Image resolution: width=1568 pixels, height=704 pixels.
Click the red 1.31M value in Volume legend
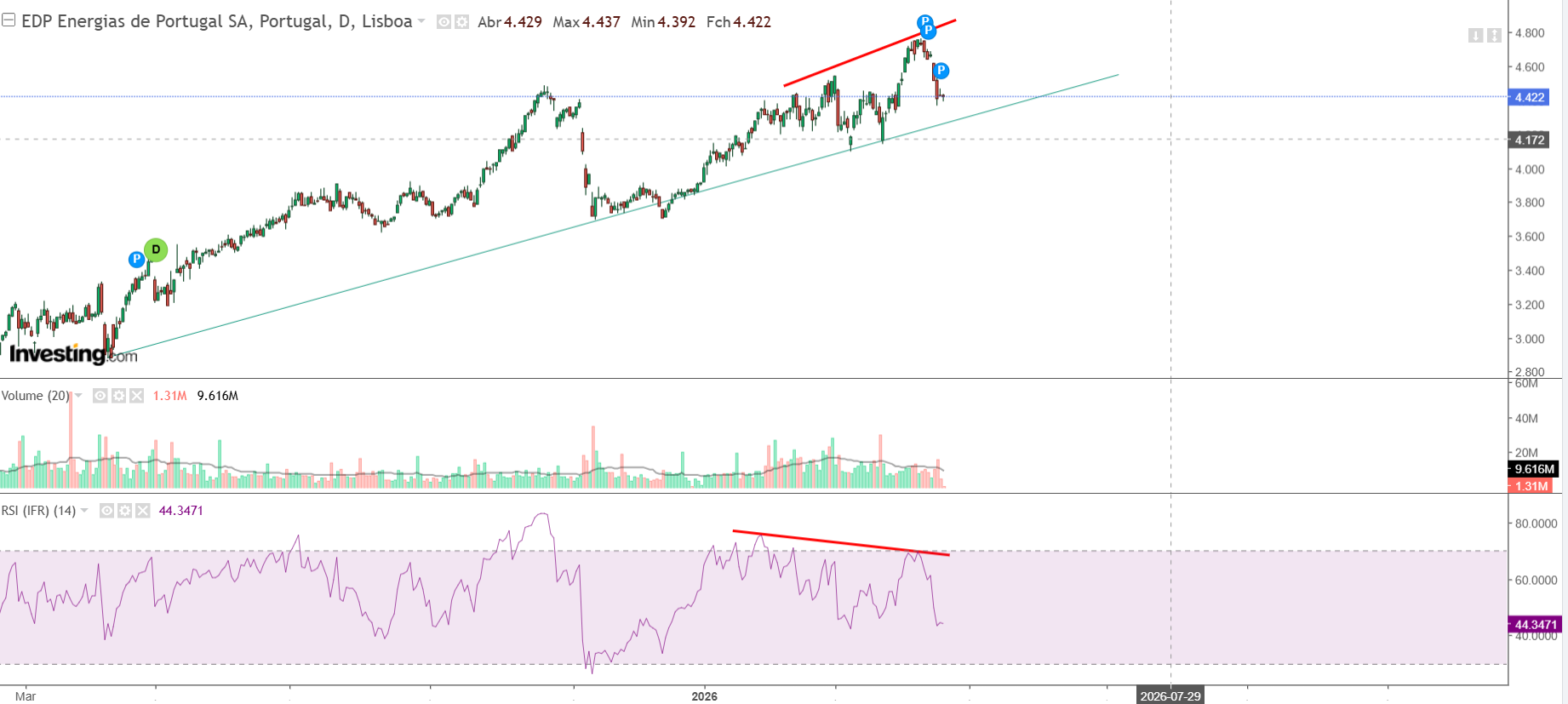click(169, 396)
